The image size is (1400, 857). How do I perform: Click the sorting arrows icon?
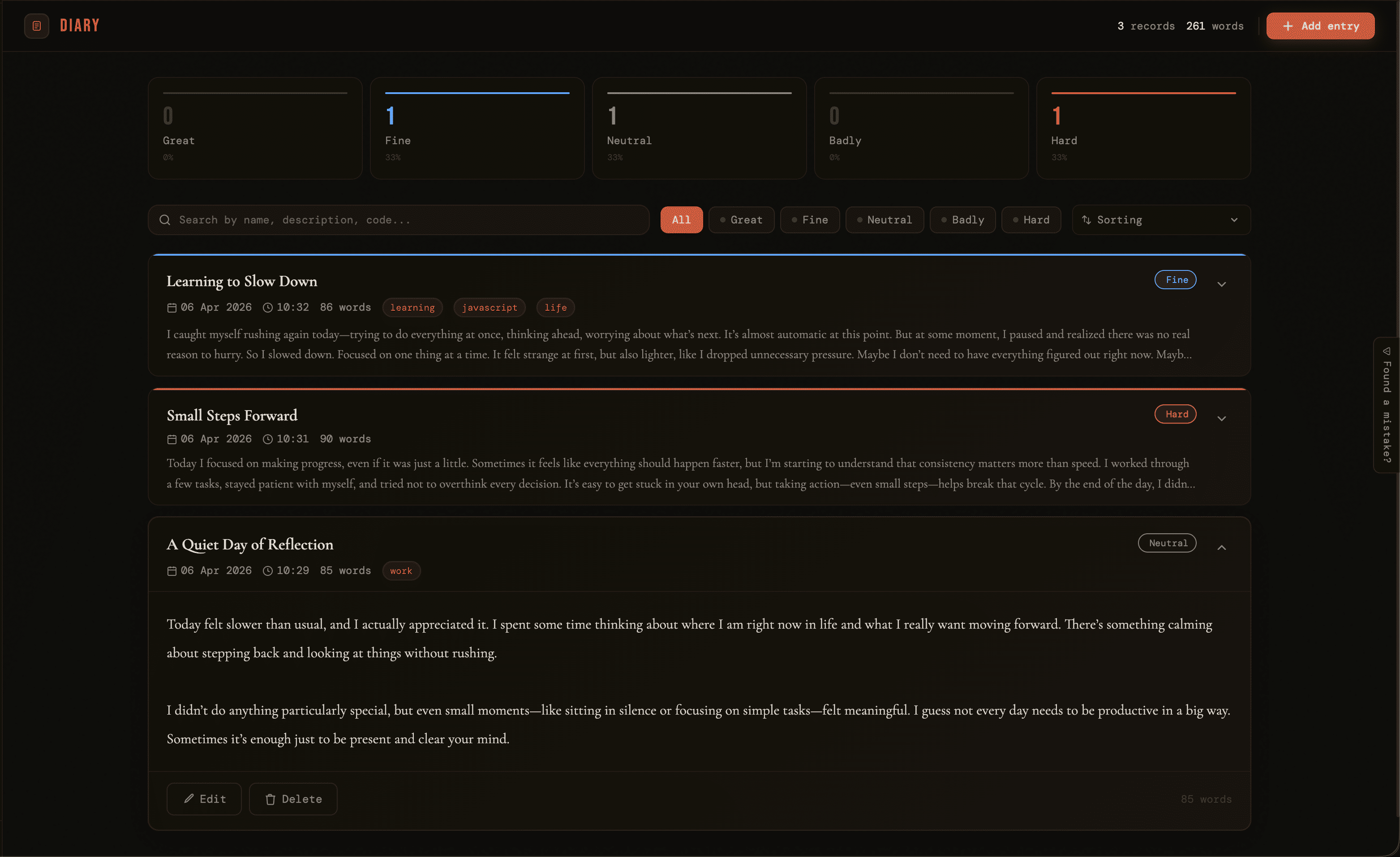pyautogui.click(x=1086, y=220)
